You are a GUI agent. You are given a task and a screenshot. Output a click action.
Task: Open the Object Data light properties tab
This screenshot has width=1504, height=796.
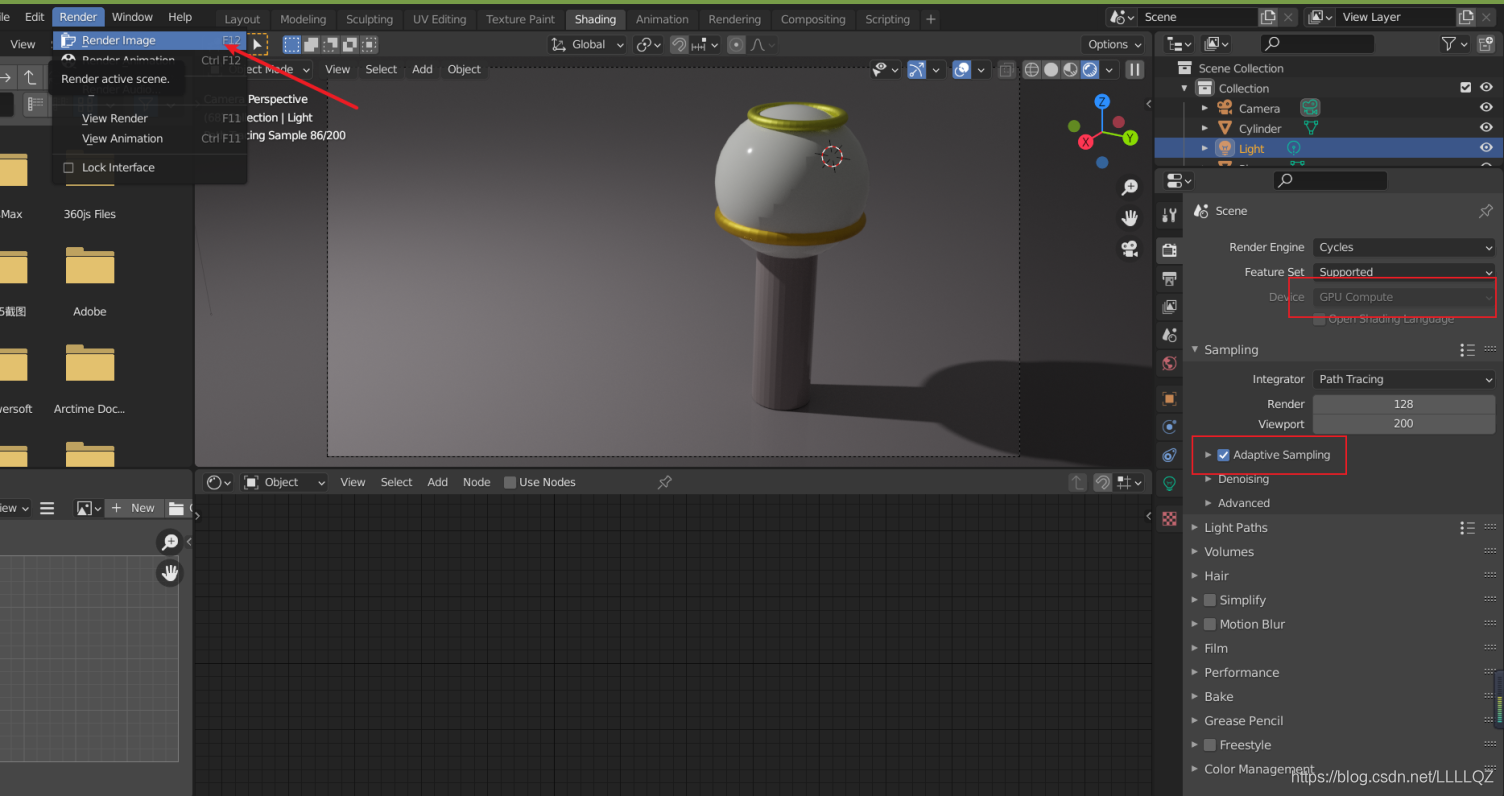point(1169,484)
